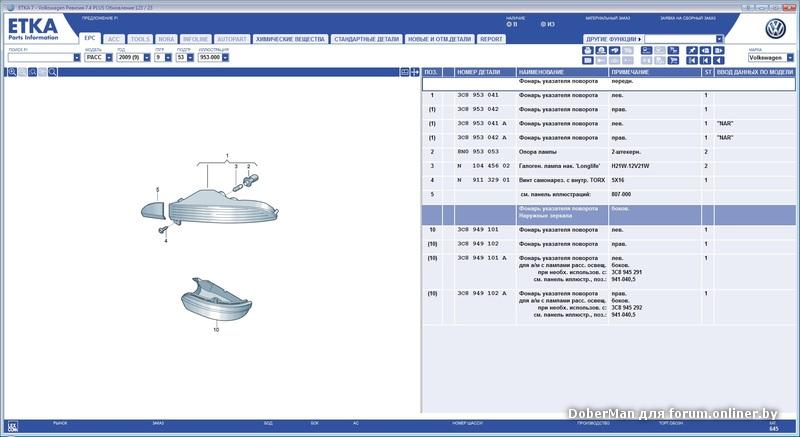This screenshot has width=800, height=437.
Task: Click the Volkswagen logo at top right
Action: (776, 29)
